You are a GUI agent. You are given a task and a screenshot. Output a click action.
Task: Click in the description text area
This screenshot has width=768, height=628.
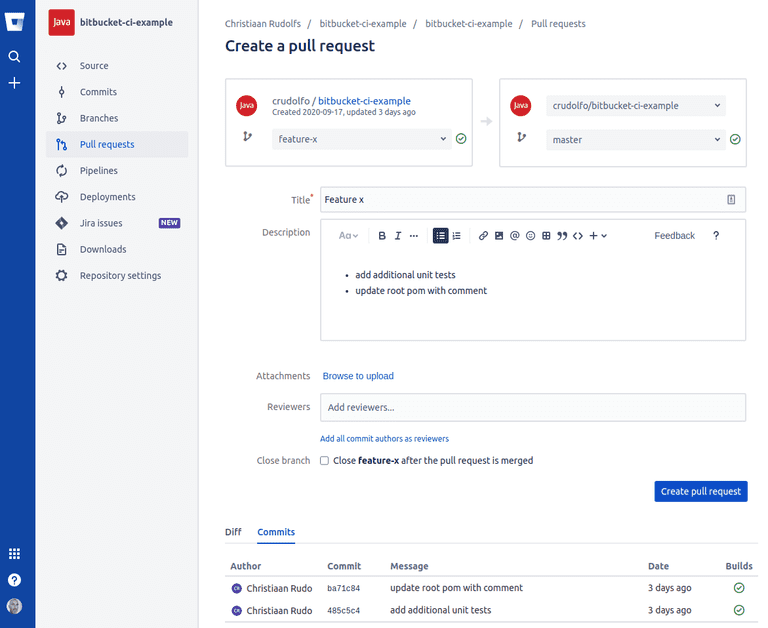[x=533, y=295]
